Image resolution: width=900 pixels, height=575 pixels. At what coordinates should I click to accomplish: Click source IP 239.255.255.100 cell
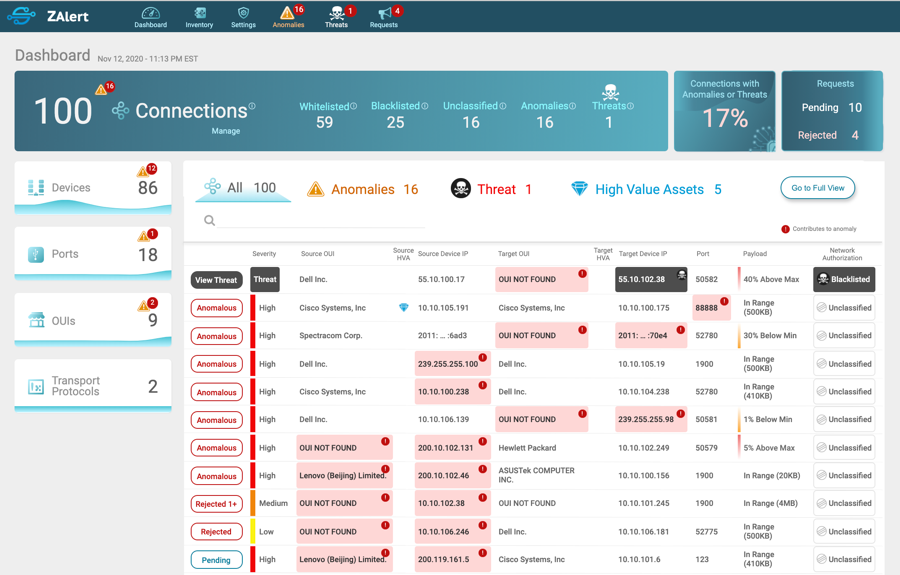(x=452, y=364)
